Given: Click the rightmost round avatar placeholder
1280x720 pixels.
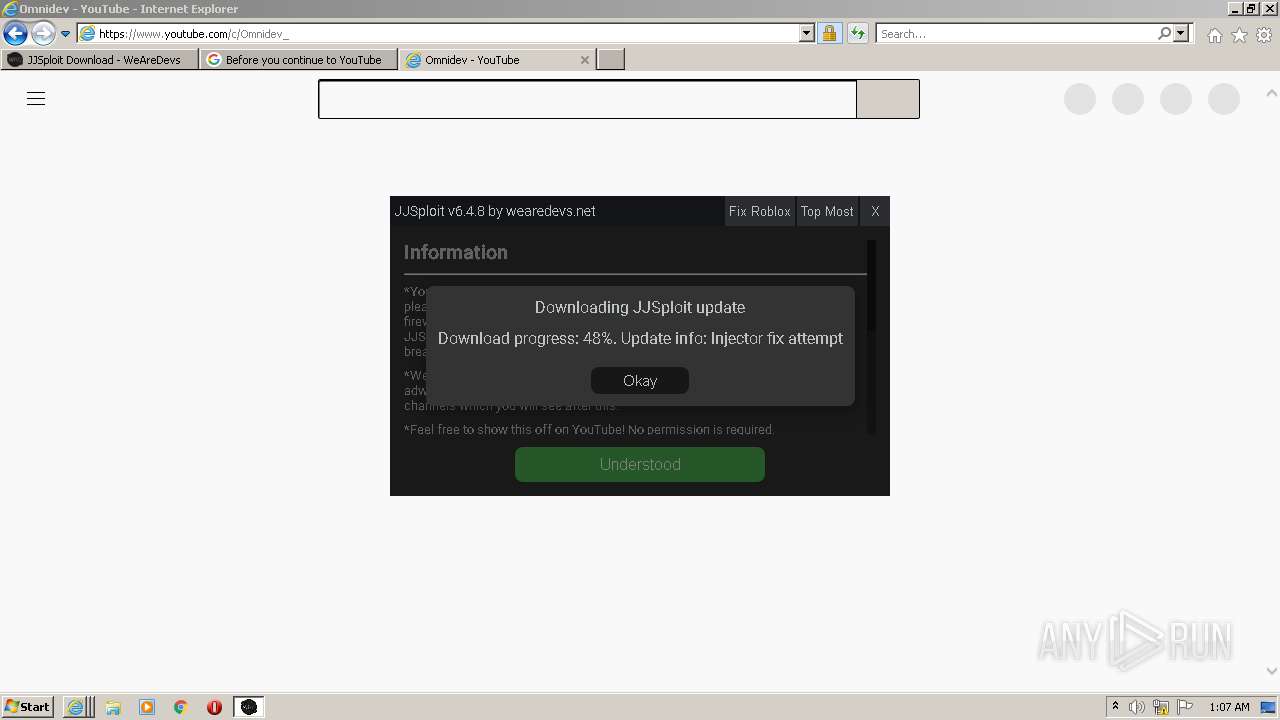Looking at the screenshot, I should (x=1224, y=99).
